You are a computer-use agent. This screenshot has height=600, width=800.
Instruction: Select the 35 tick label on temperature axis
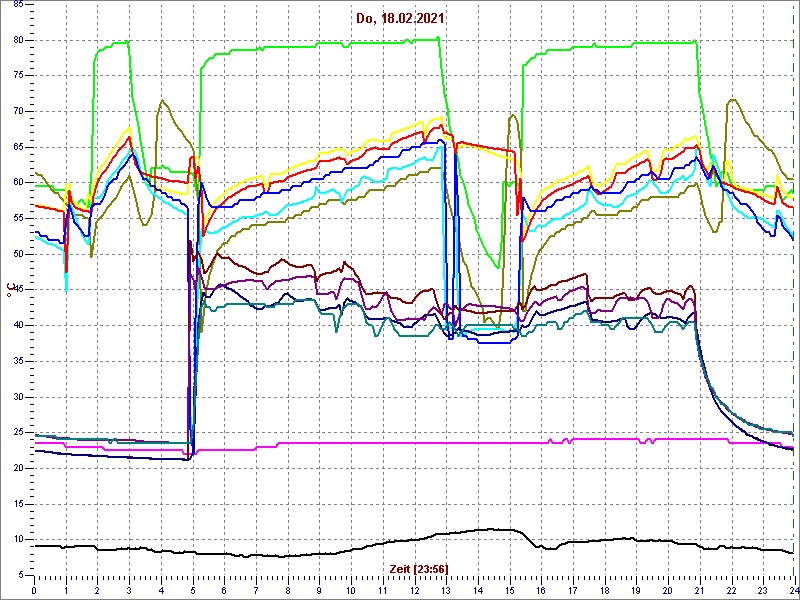click(16, 361)
